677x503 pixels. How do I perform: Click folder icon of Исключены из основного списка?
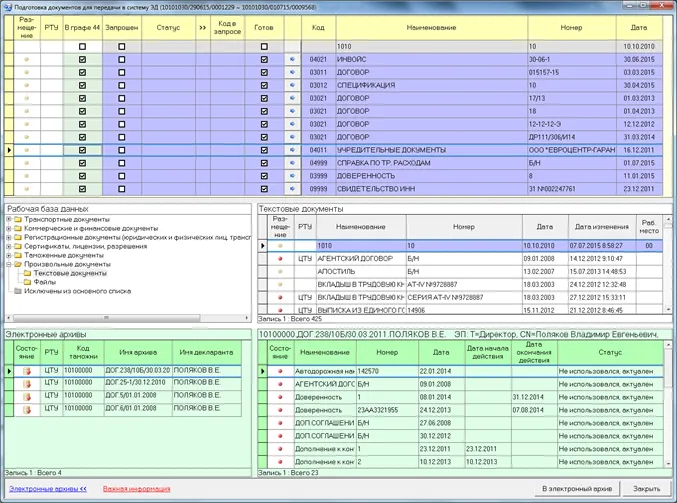point(18,291)
